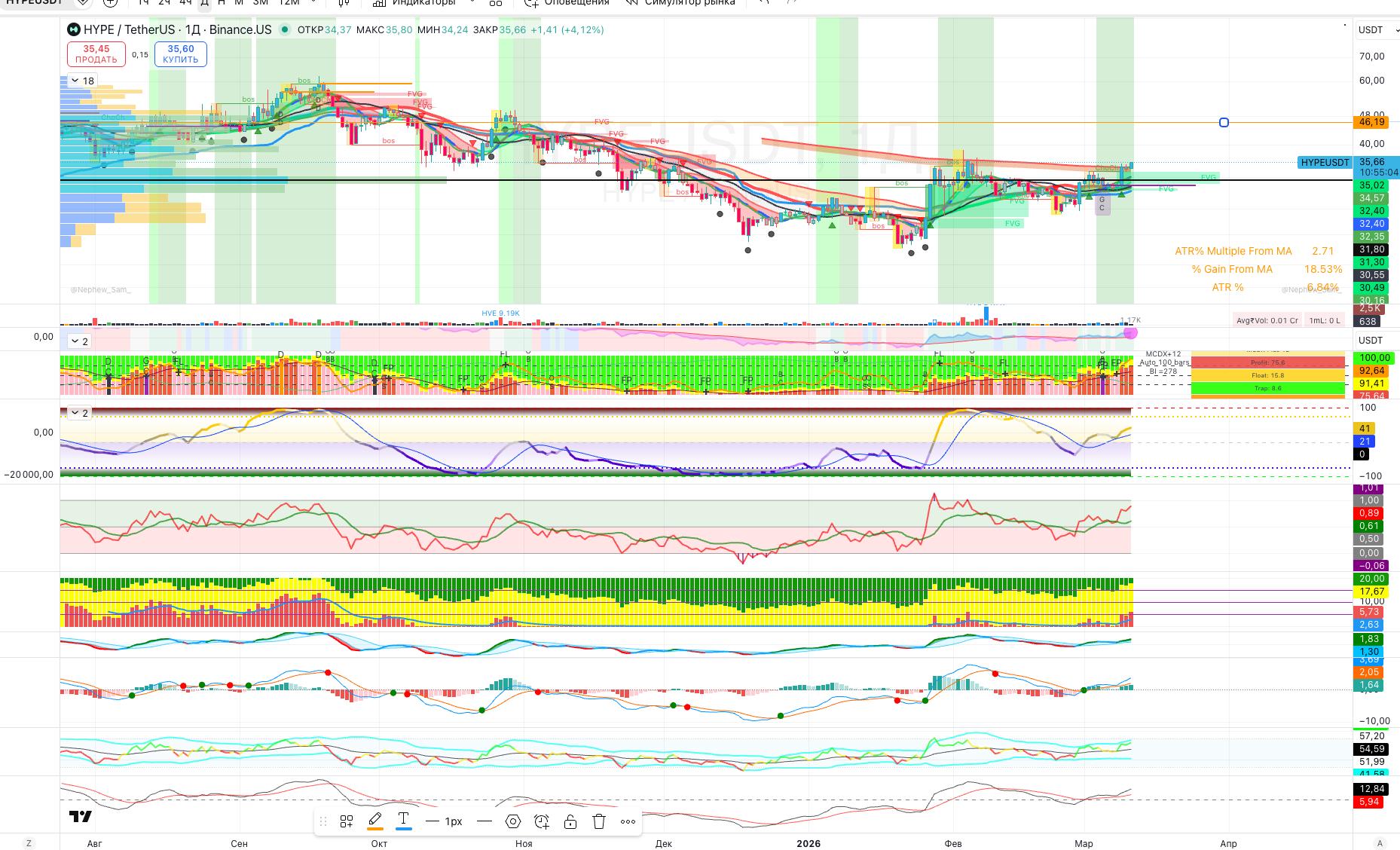Collapse the 18 indicators legend expander
The image size is (1400, 850).
[82, 81]
